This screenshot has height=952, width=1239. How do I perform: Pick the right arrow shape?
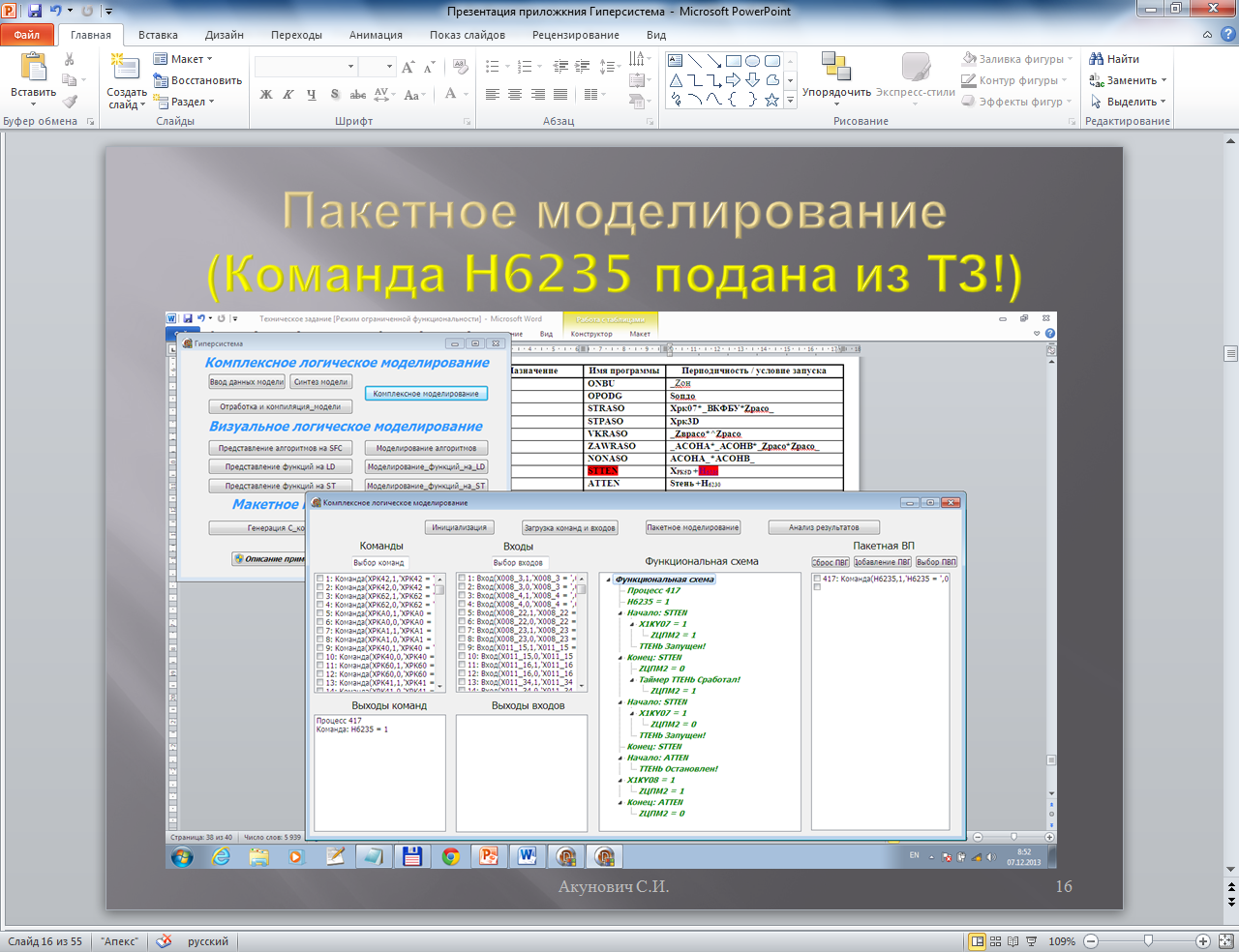coord(733,79)
